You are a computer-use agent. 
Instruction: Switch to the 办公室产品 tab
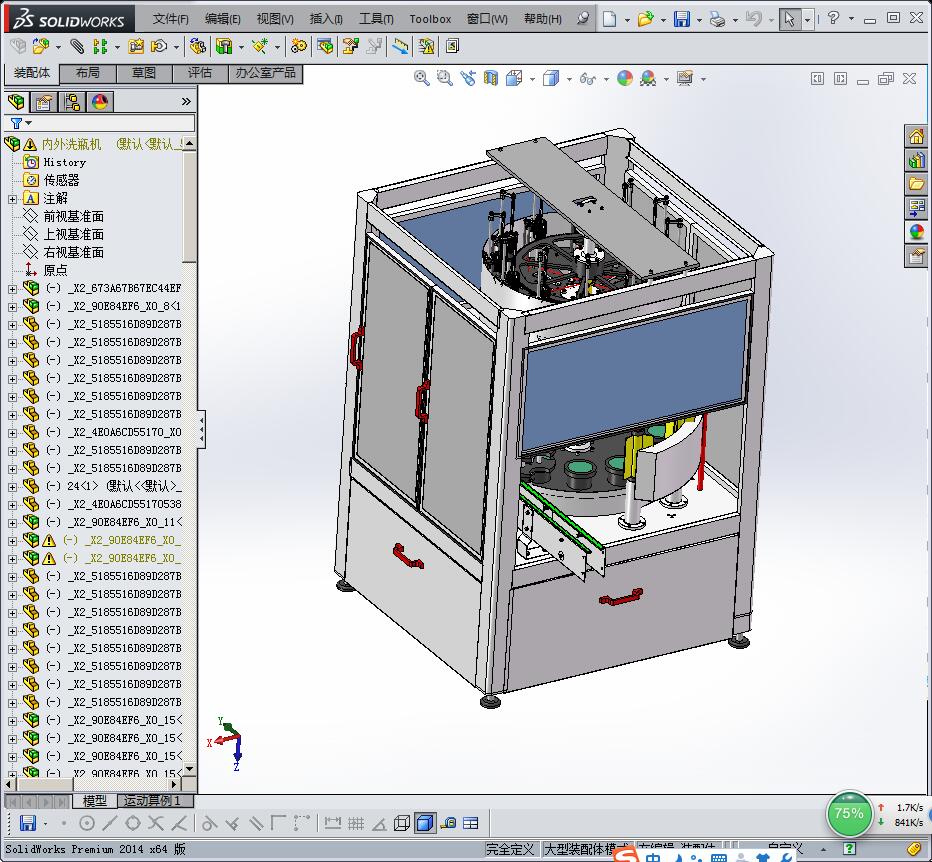click(x=265, y=73)
